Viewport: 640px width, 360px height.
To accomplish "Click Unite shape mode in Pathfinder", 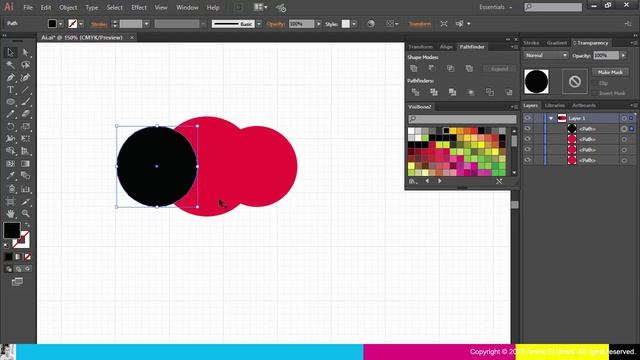I will [x=413, y=68].
